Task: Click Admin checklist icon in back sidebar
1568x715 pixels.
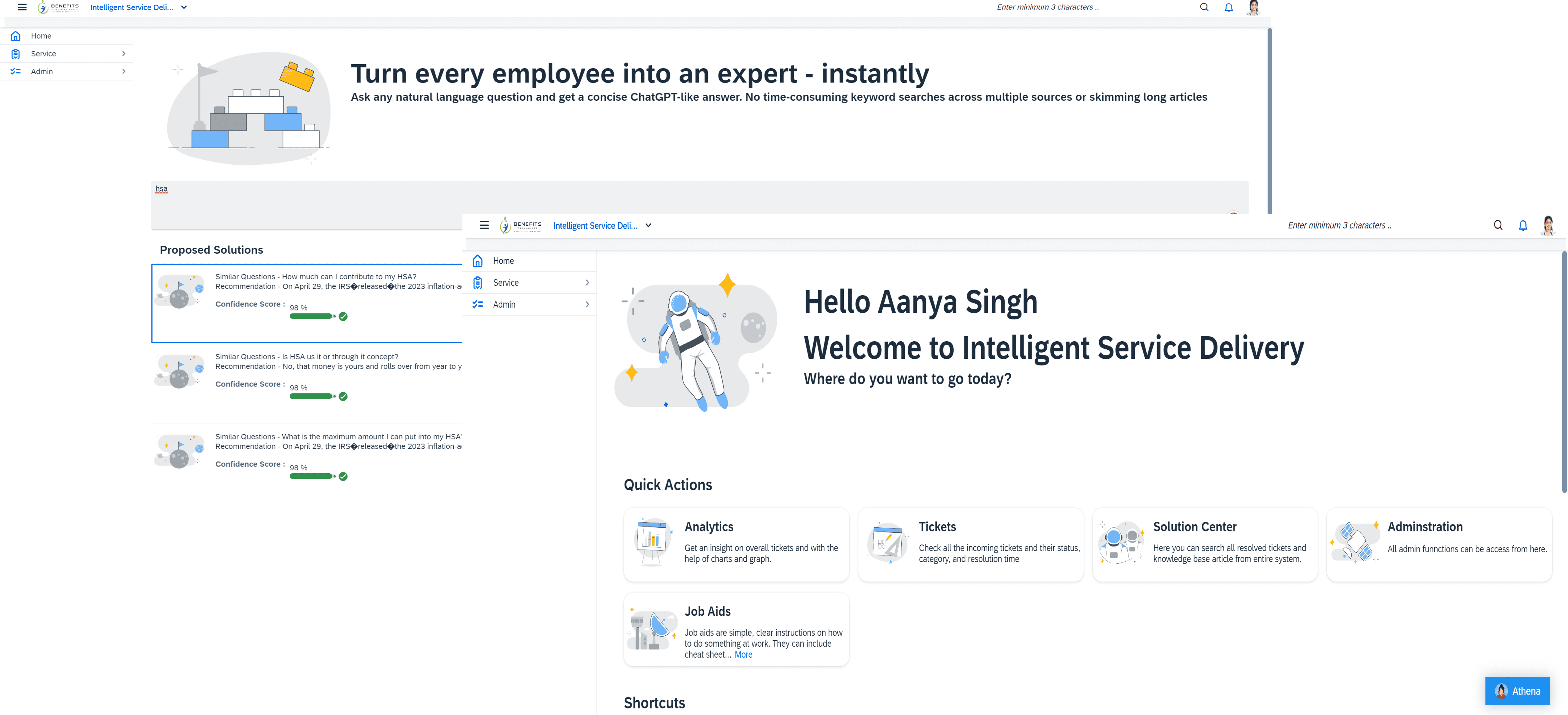Action: (16, 71)
